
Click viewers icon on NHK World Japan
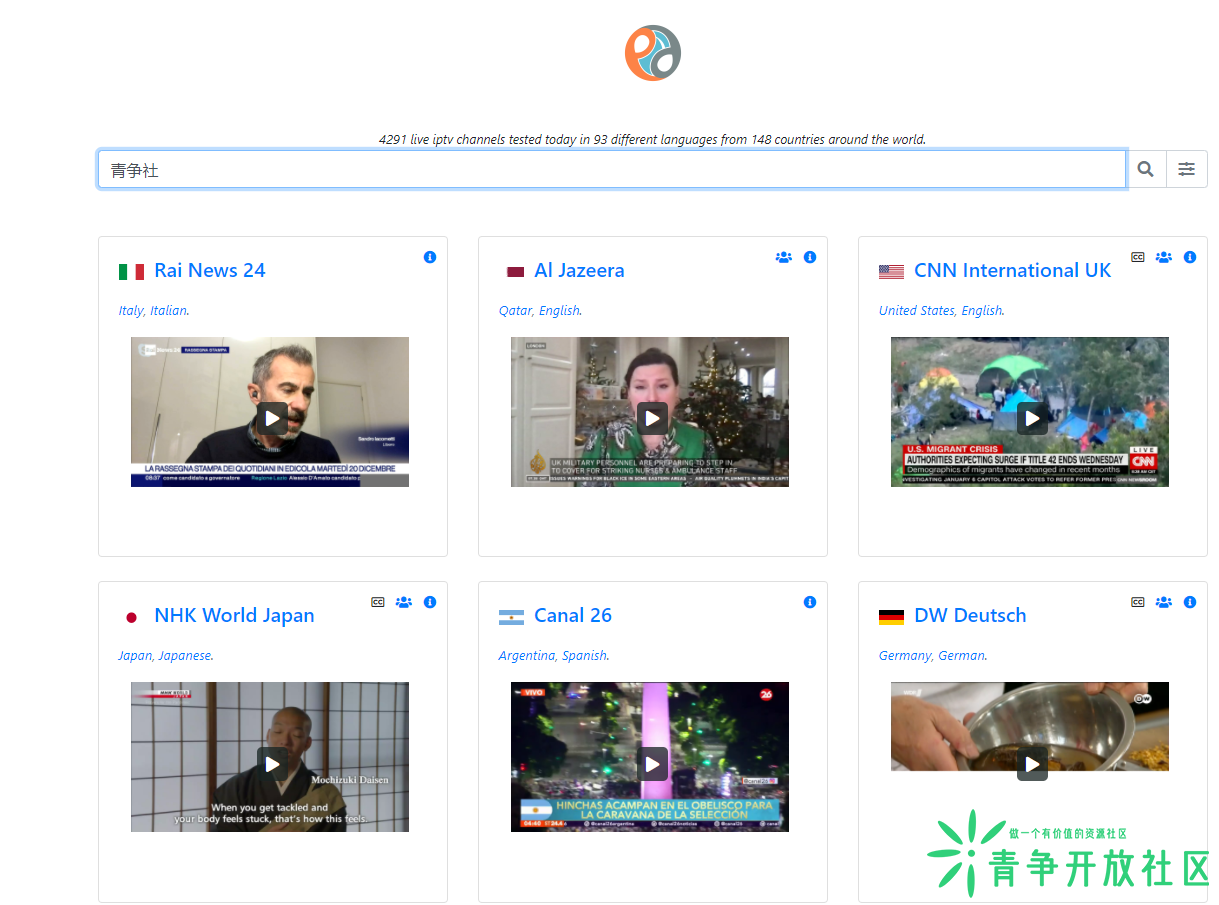coord(404,602)
